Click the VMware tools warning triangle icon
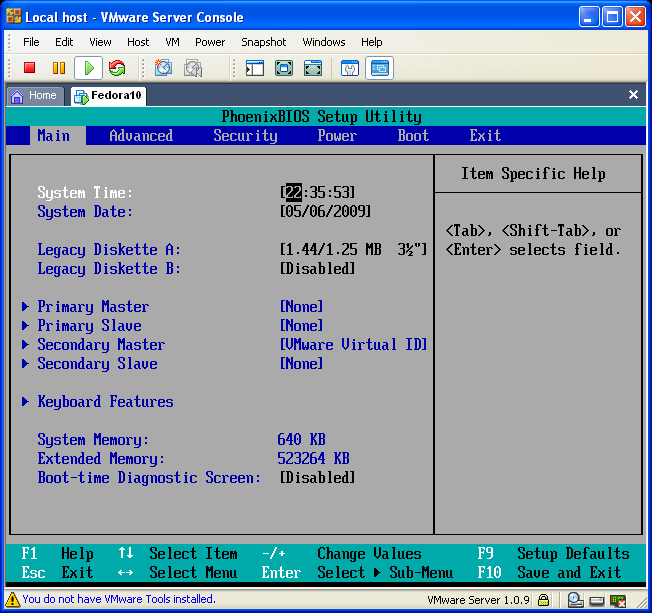The image size is (652, 613). [12, 599]
